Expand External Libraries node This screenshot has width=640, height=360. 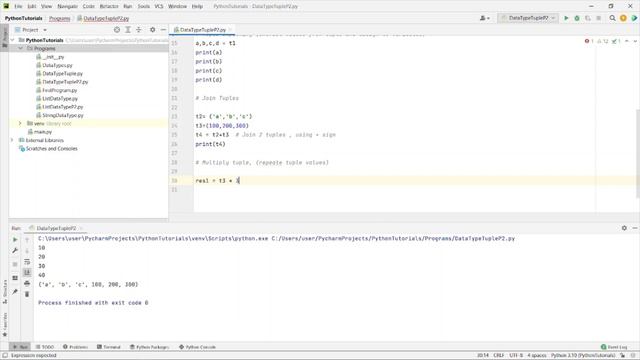click(x=12, y=140)
